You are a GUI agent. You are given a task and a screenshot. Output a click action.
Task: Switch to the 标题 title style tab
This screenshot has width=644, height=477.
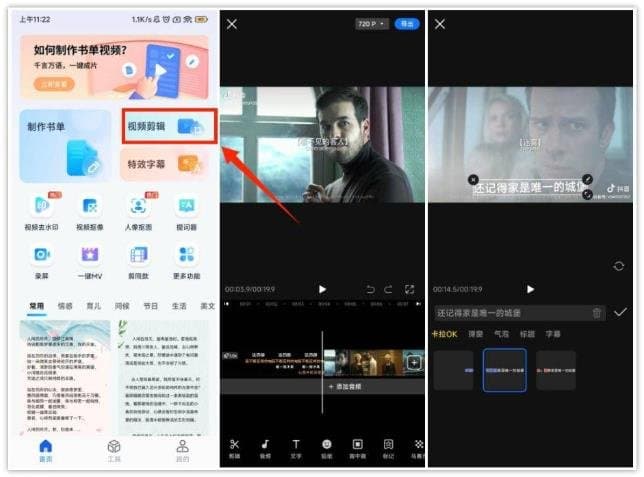point(527,334)
